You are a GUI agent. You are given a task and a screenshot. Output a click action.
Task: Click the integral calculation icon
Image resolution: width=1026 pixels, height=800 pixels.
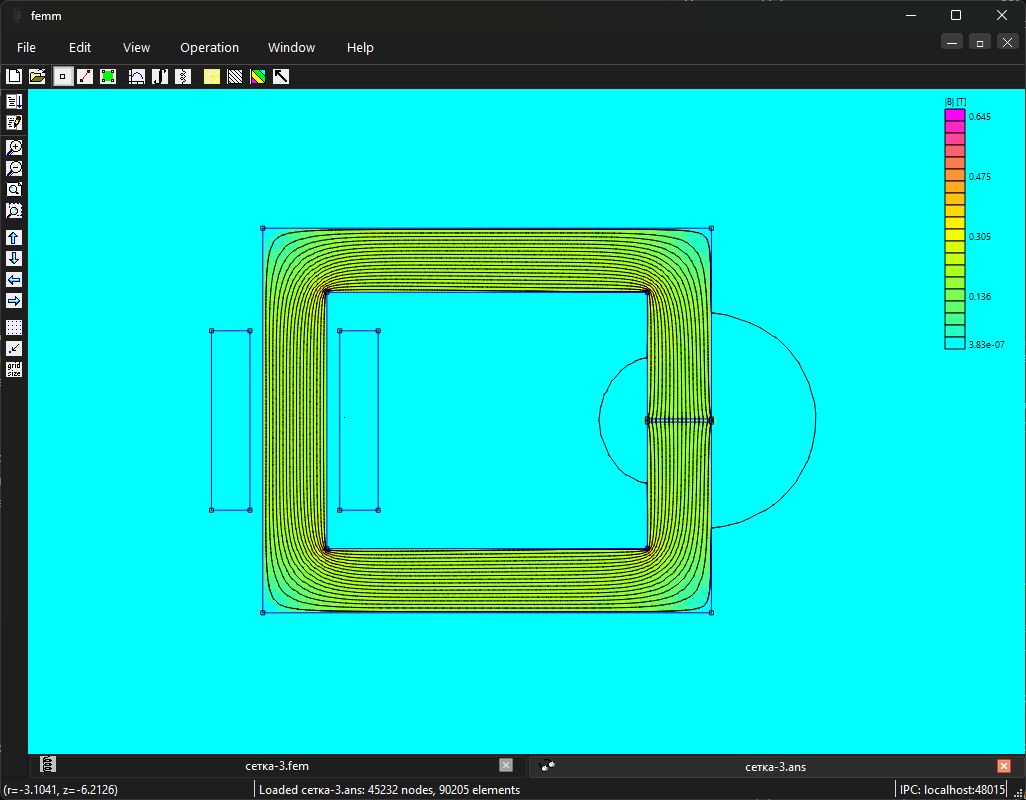pos(160,77)
